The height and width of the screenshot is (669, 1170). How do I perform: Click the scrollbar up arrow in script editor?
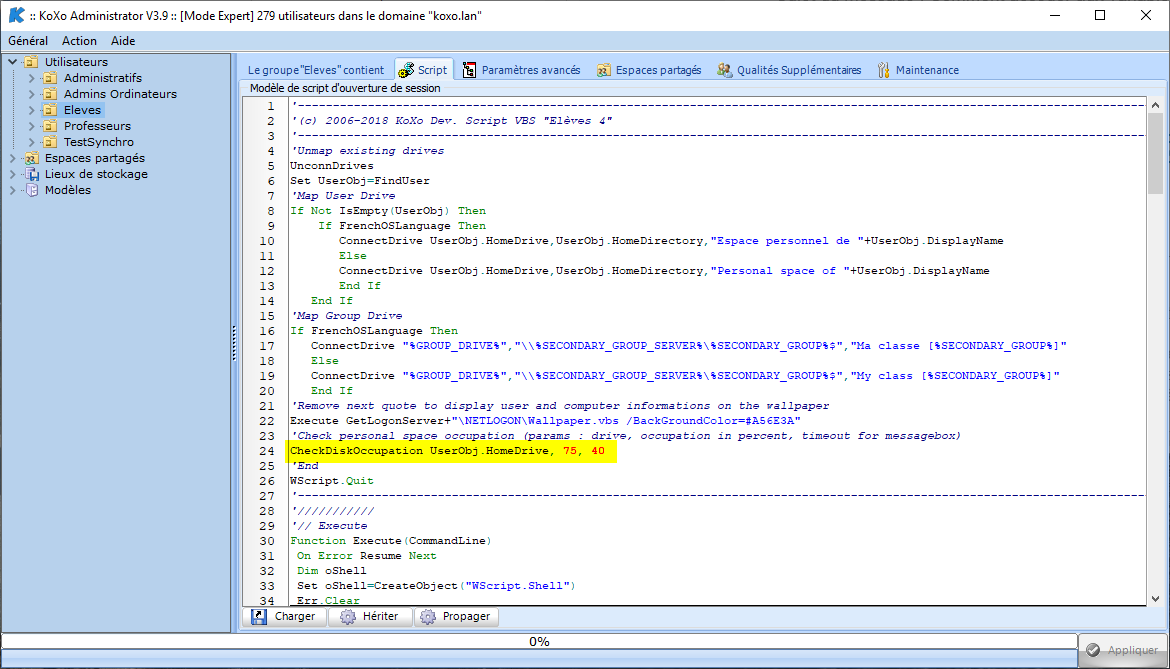1155,105
